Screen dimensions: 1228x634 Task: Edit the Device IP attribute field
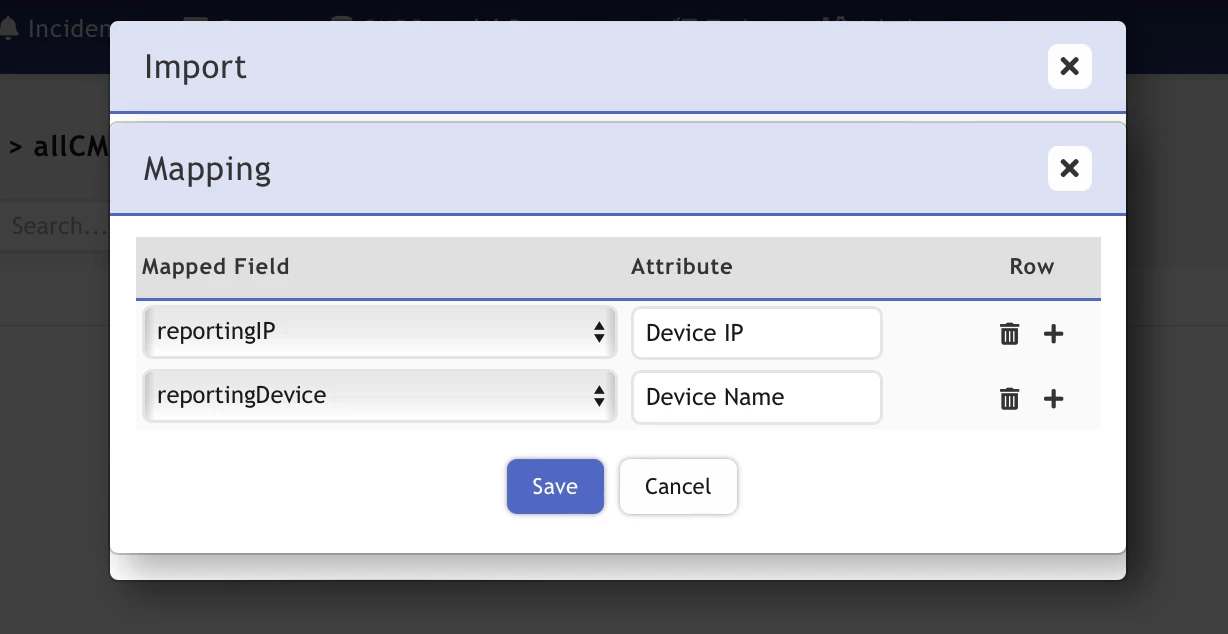coord(756,333)
